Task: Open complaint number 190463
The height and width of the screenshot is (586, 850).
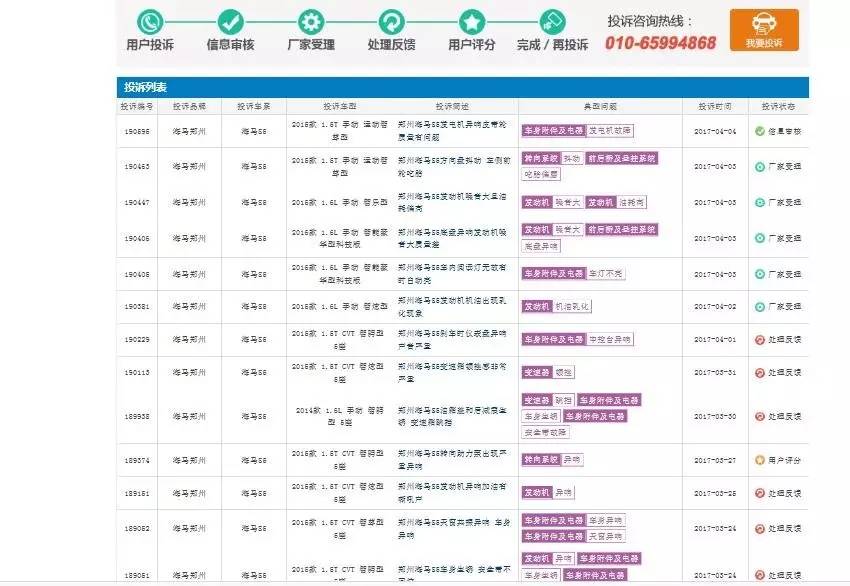Action: [x=137, y=166]
